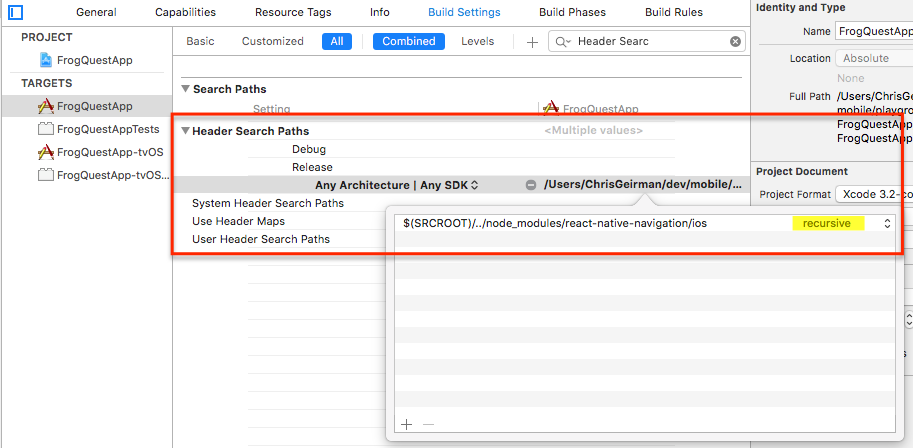Select System Header Search Paths setting

click(268, 203)
